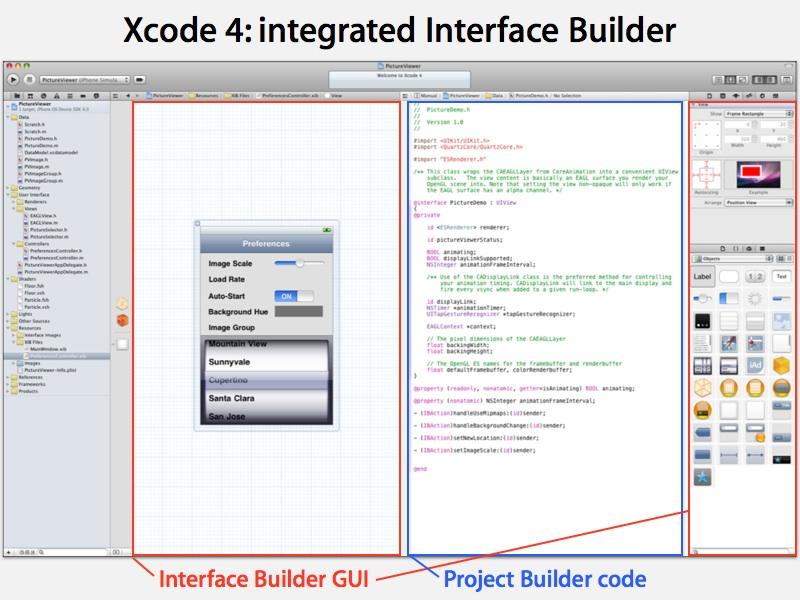Open the Project navigator folder icon
The width and height of the screenshot is (800, 600).
(17, 96)
